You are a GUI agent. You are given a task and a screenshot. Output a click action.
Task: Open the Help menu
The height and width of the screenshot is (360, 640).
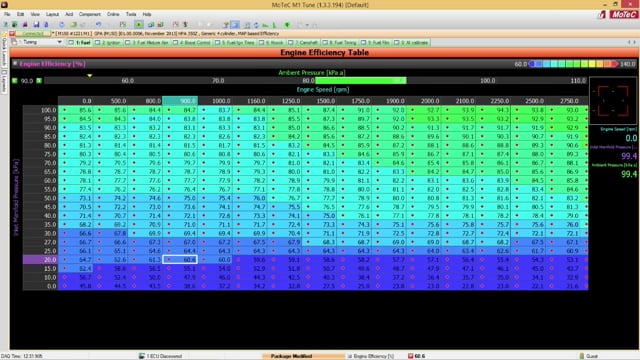coord(147,14)
